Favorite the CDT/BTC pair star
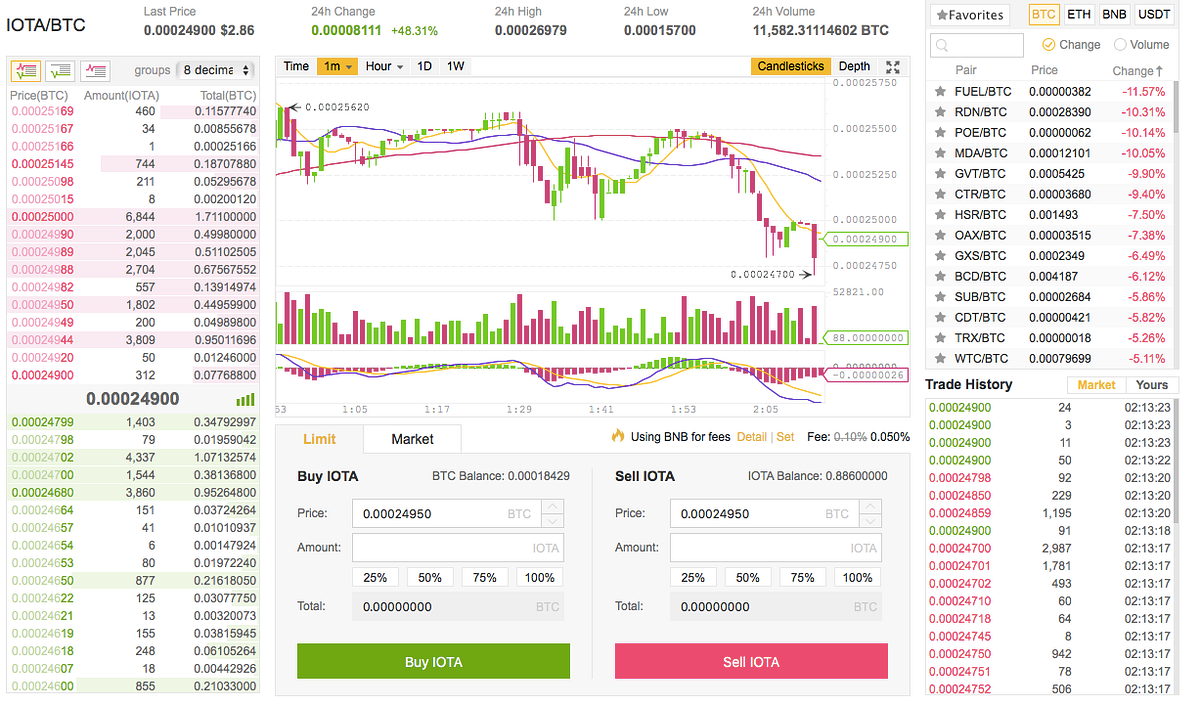Viewport: 1200px width, 702px height. tap(940, 317)
